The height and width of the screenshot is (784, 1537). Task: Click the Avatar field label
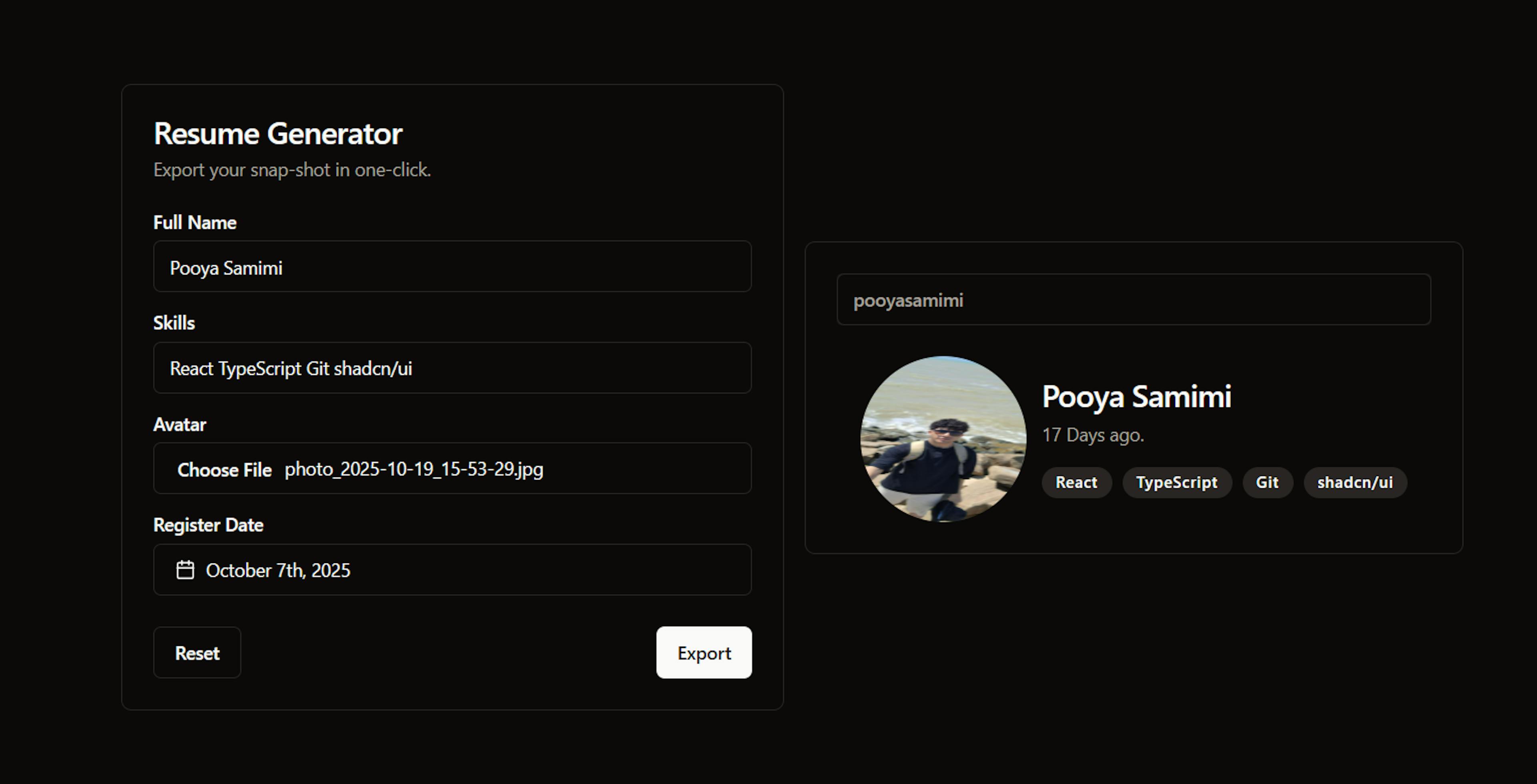click(x=179, y=424)
